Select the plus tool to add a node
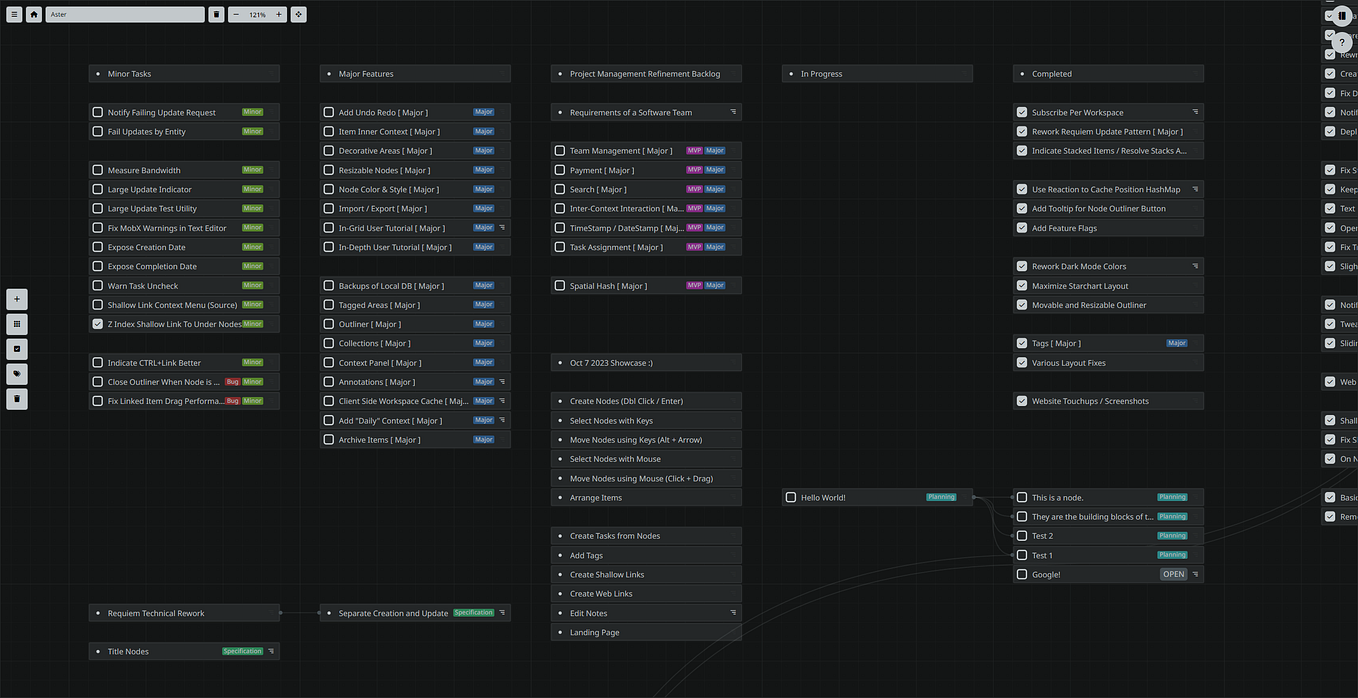1358x698 pixels. 16,298
